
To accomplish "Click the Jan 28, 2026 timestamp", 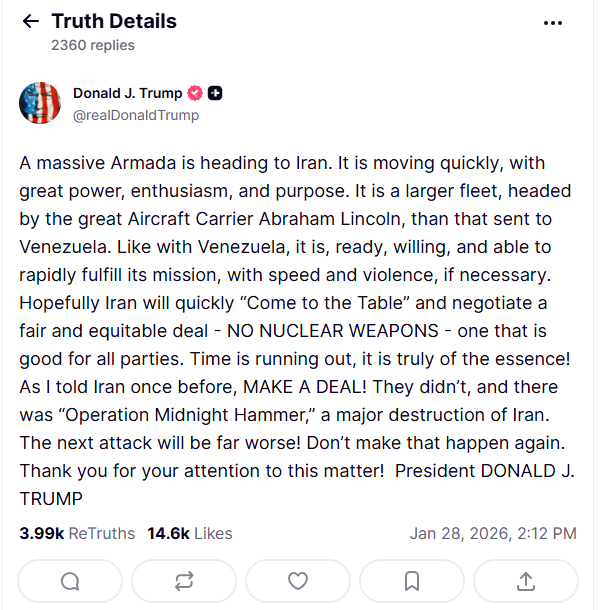I will click(492, 533).
